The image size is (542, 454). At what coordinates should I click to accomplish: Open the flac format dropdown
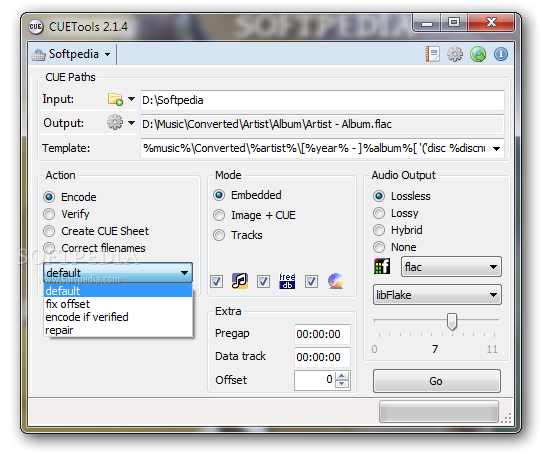point(451,267)
